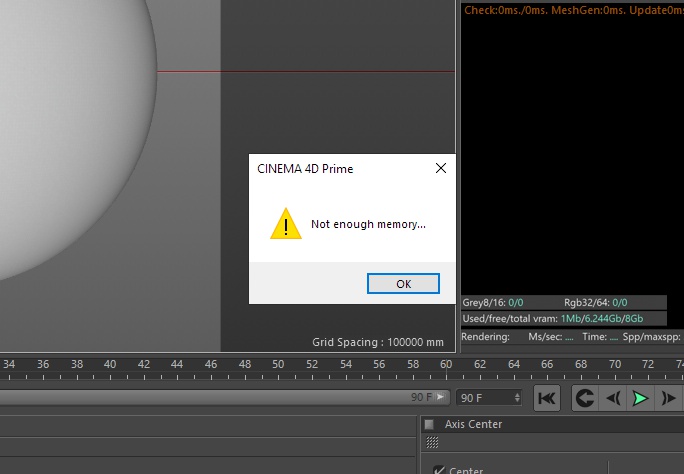The height and width of the screenshot is (474, 684).
Task: Toggle the Center checkbox
Action: pyautogui.click(x=438, y=470)
